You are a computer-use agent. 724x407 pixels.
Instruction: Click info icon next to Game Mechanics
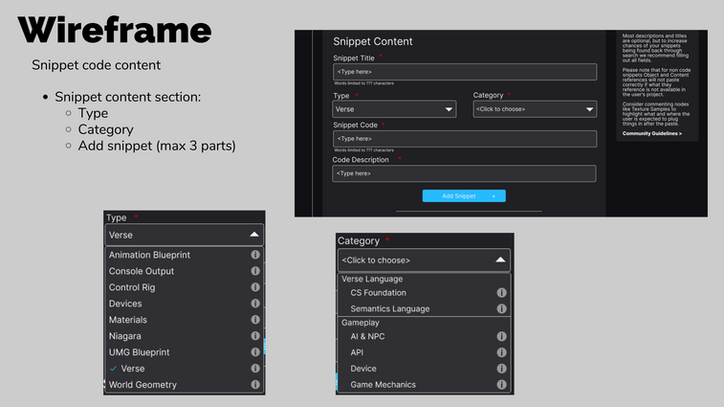tap(501, 385)
